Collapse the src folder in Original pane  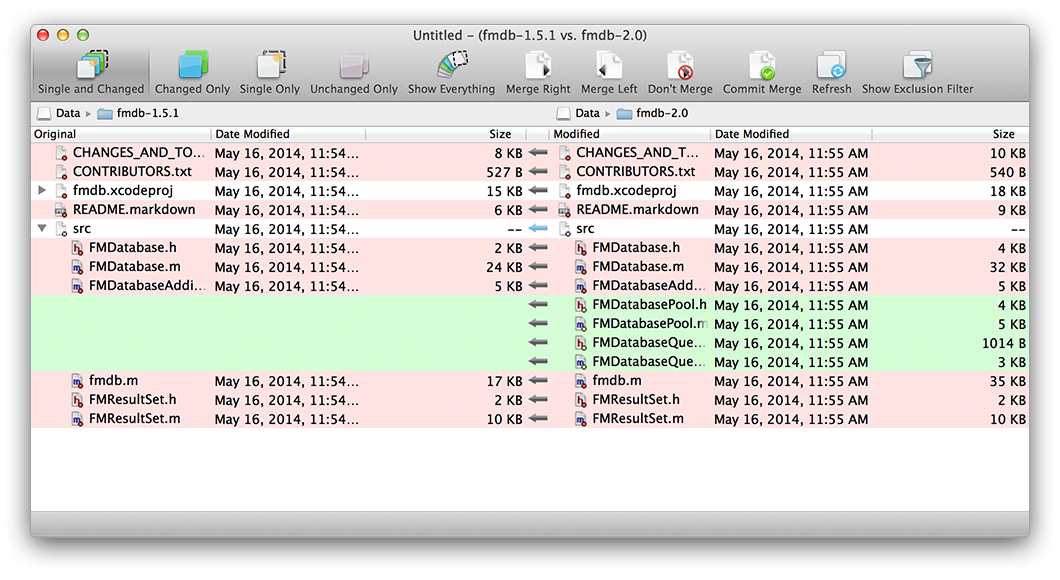41,229
